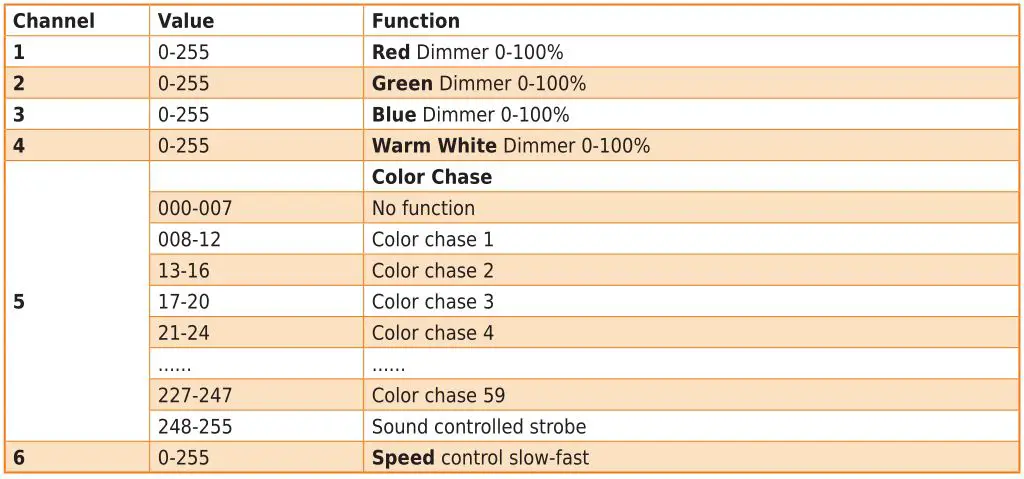1024x479 pixels.
Task: Click the Color Chase heading cell
Action: (432, 177)
